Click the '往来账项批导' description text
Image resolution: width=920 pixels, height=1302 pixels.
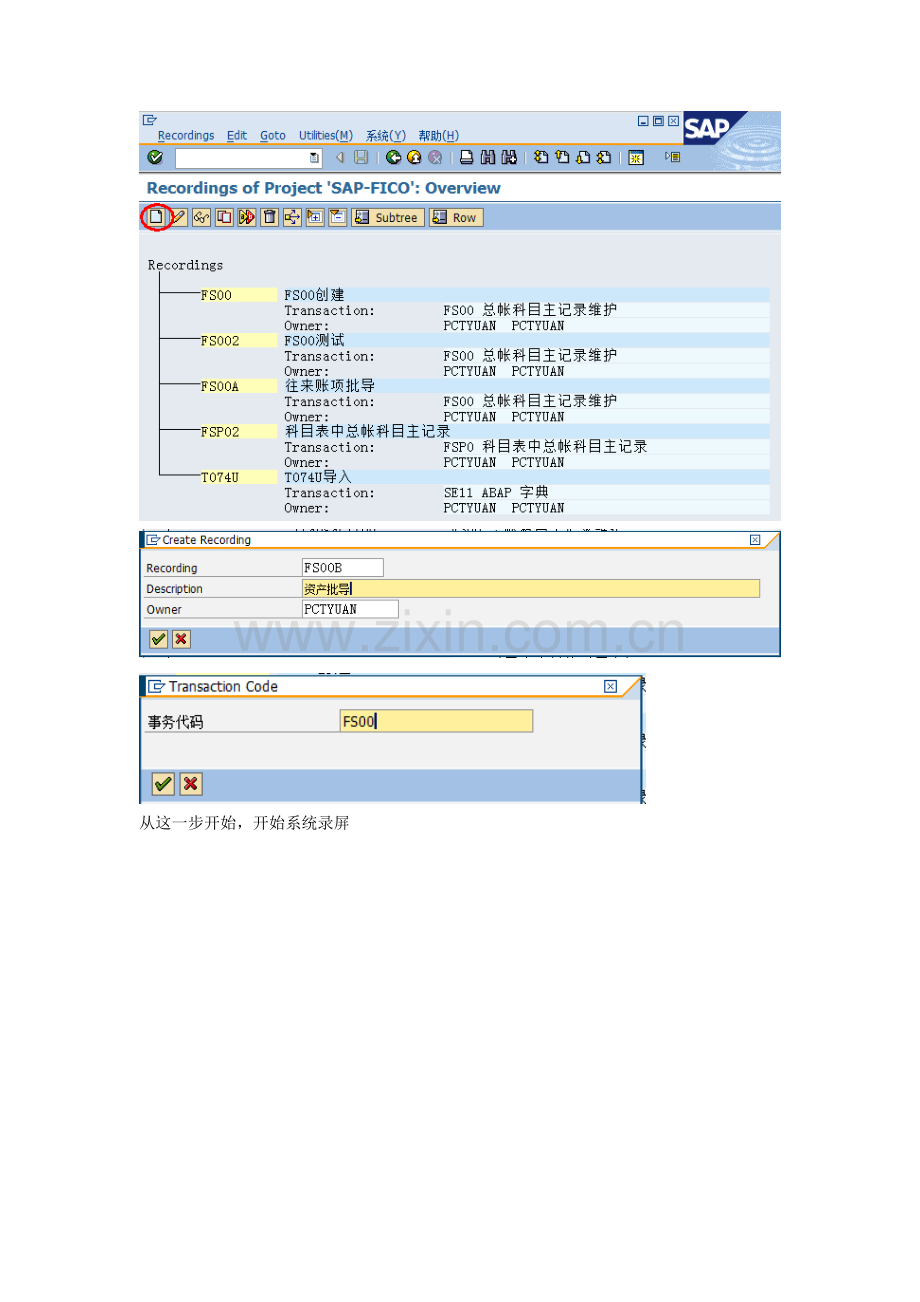330,386
